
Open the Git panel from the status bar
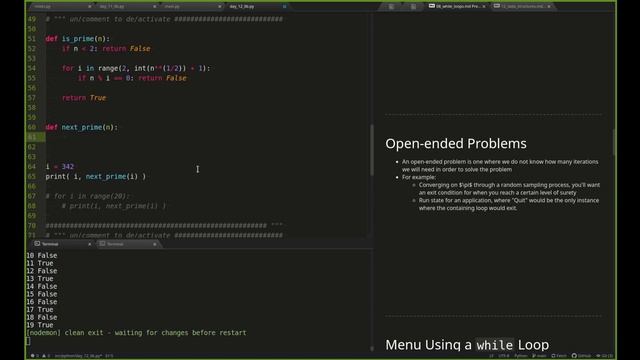point(604,356)
